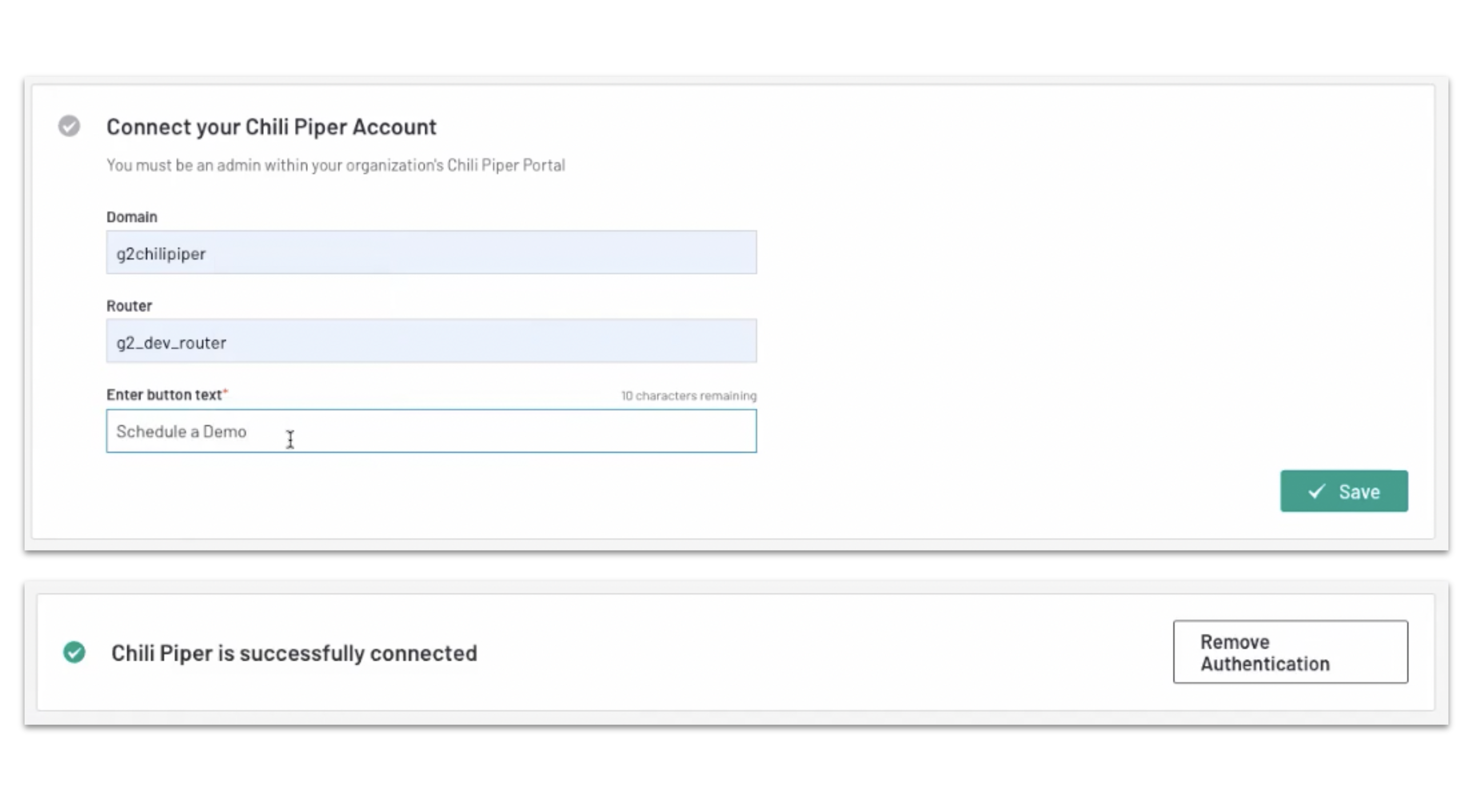Click the red required asterisk marker
The width and height of the screenshot is (1473, 812).
[x=225, y=392]
